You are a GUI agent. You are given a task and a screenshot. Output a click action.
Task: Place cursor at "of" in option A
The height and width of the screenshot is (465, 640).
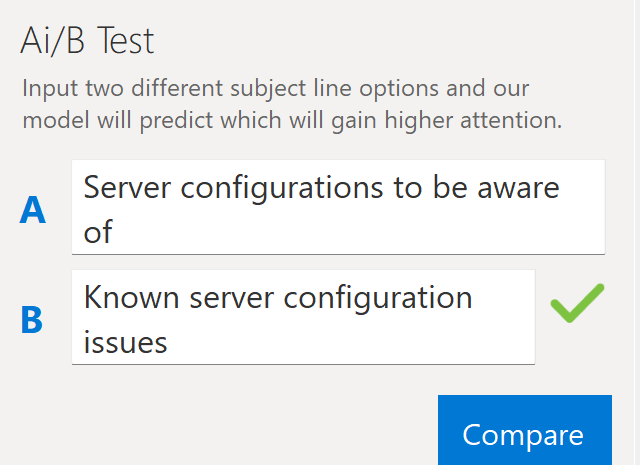point(98,232)
